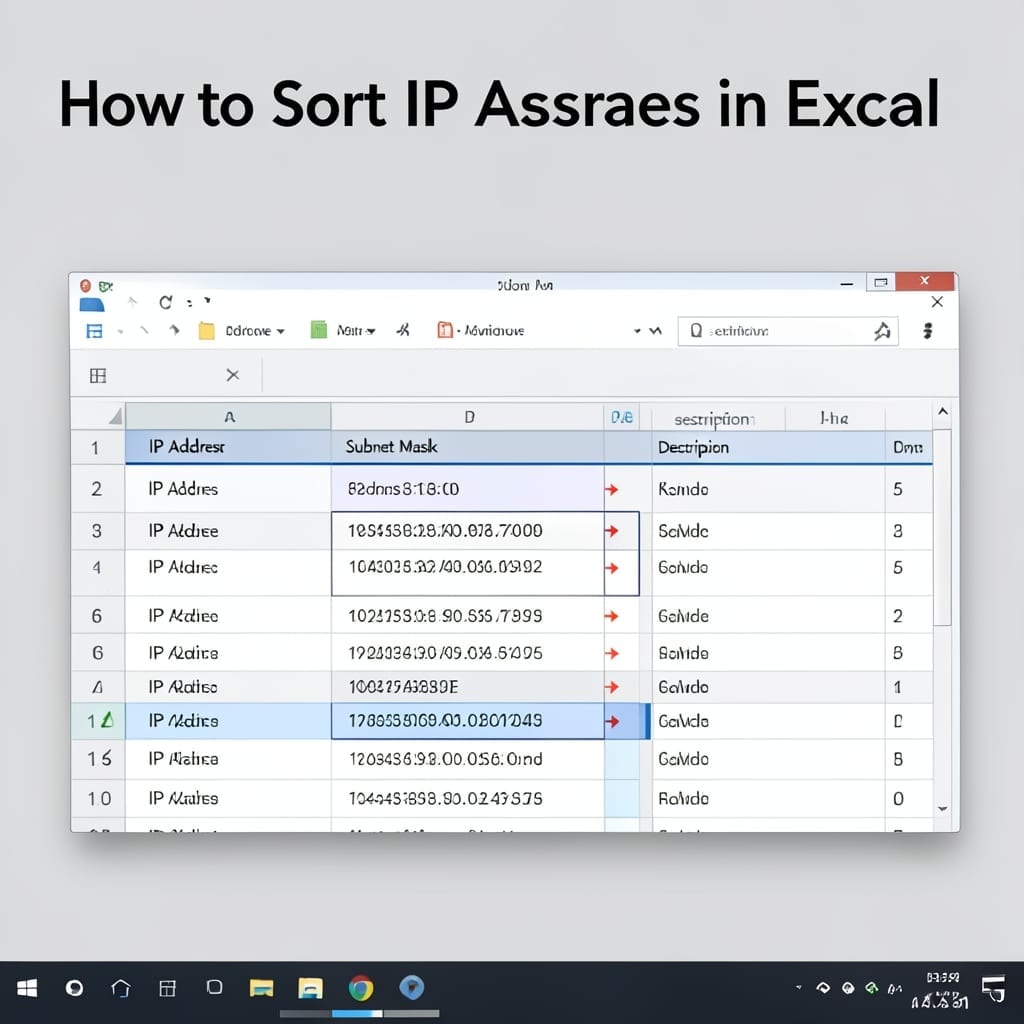Screen dimensions: 1024x1024
Task: Select the Subnet Mask header cell
Action: point(468,447)
